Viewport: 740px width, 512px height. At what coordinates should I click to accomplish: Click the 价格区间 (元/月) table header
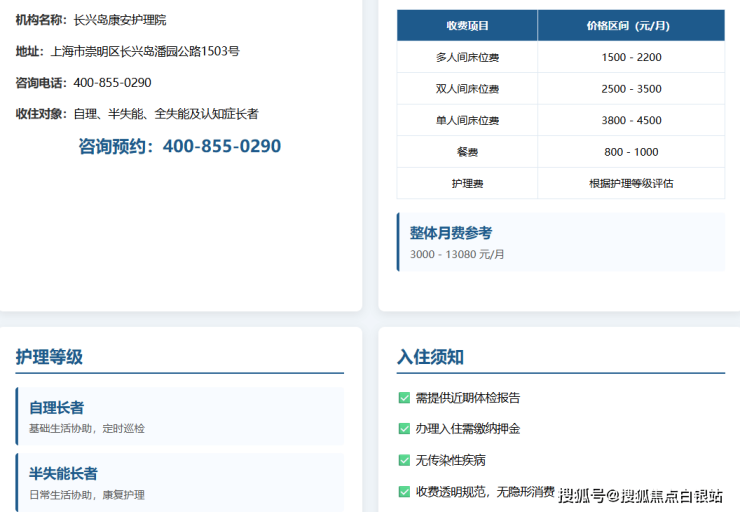[631, 25]
